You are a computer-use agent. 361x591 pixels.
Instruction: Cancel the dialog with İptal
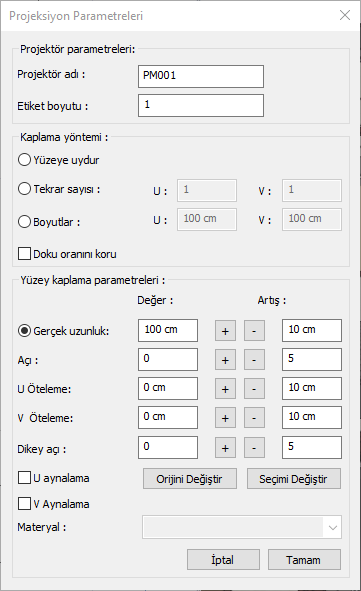(223, 559)
